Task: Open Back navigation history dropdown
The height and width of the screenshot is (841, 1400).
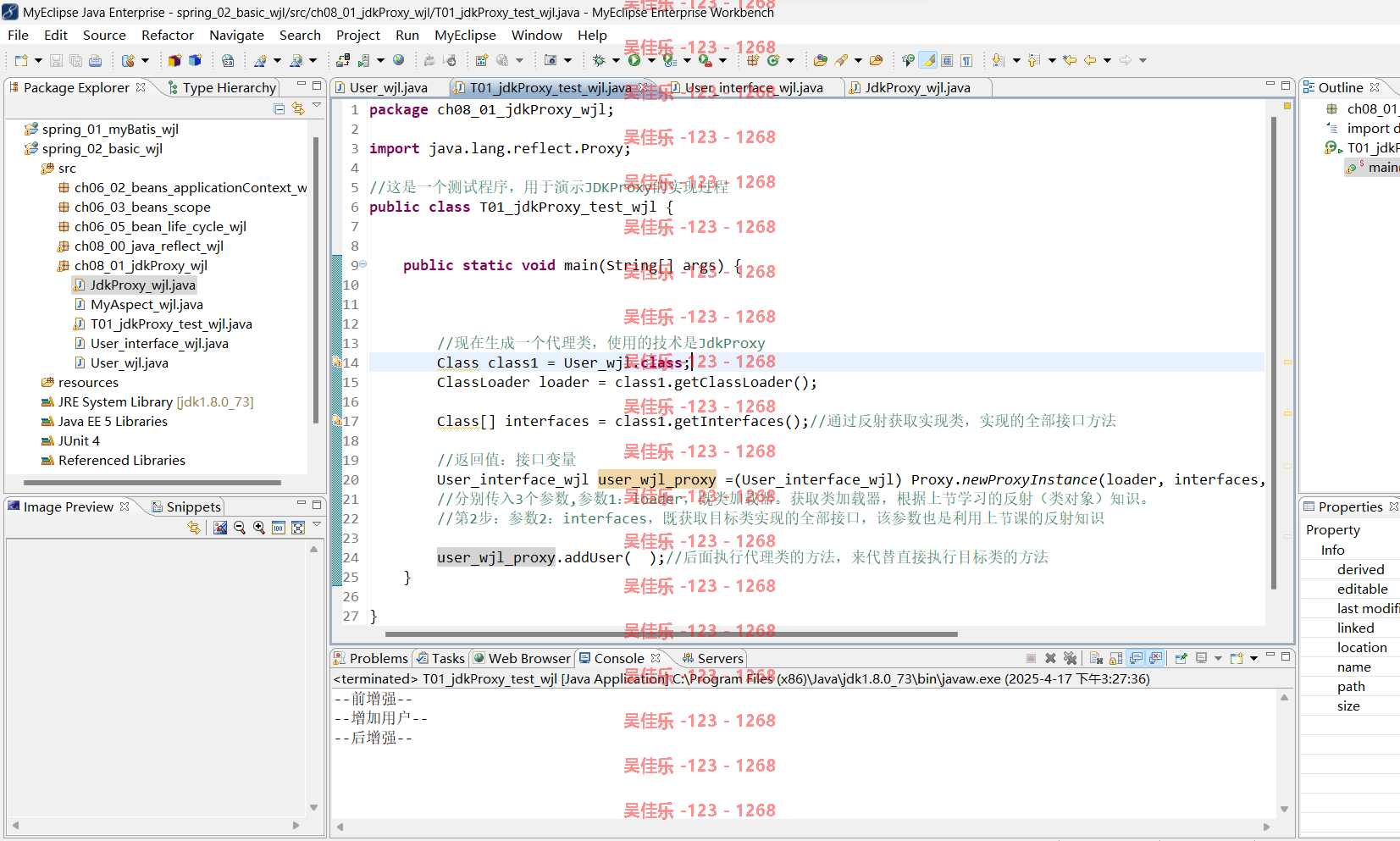Action: click(1107, 60)
